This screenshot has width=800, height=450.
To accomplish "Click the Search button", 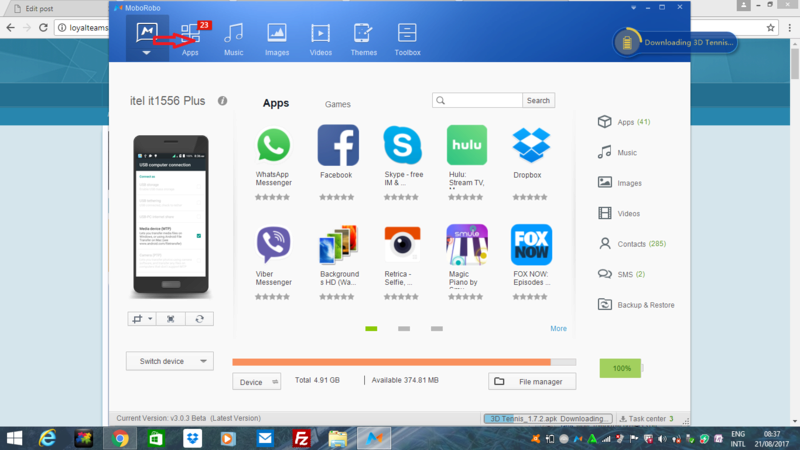I will coord(538,101).
